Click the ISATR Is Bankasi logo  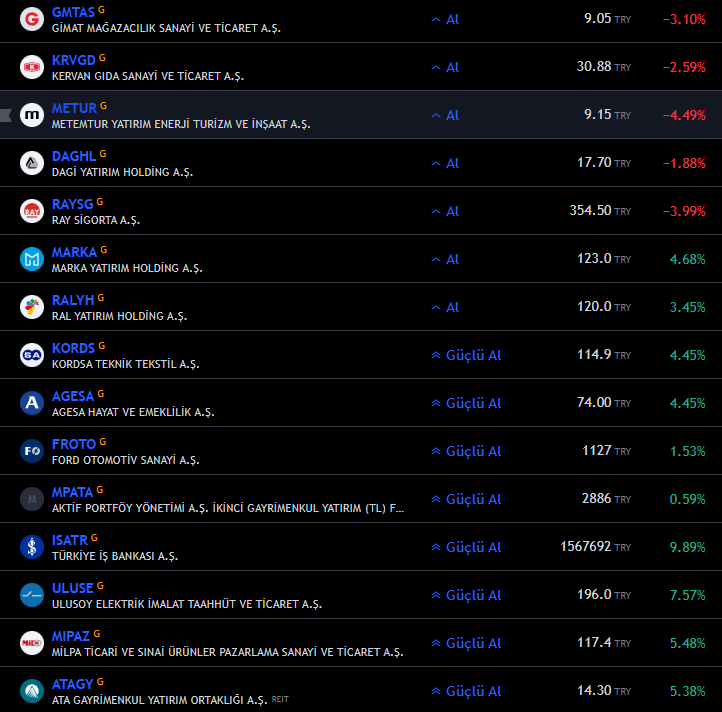point(32,547)
